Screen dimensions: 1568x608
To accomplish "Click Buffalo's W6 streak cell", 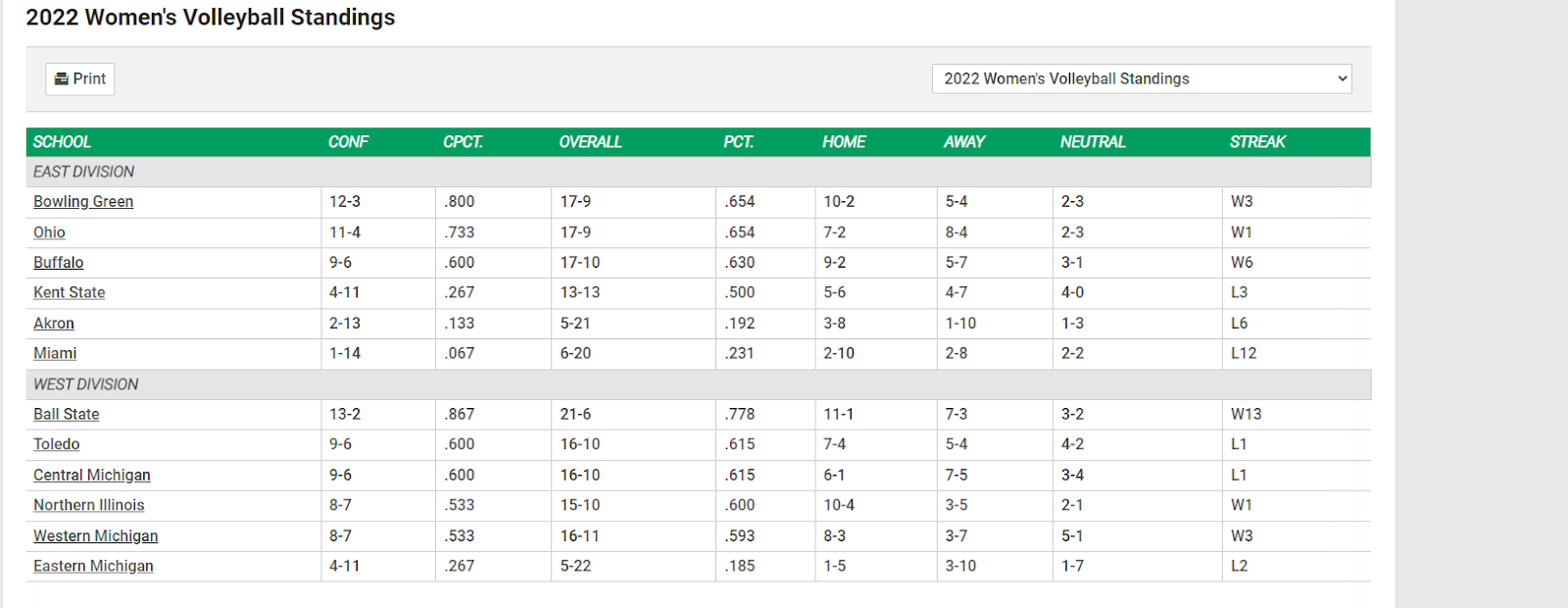I will pyautogui.click(x=1242, y=262).
